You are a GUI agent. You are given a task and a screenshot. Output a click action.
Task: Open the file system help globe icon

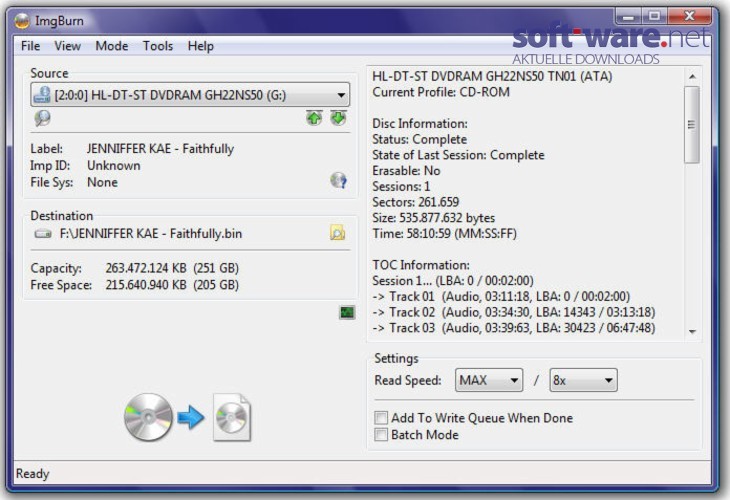pyautogui.click(x=338, y=180)
